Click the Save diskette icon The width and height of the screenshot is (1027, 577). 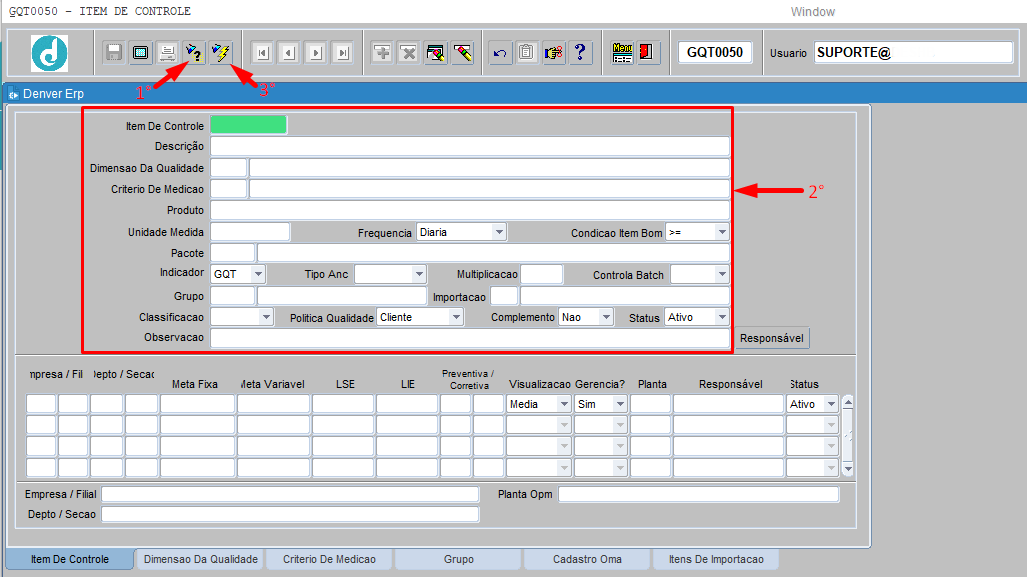click(x=114, y=52)
